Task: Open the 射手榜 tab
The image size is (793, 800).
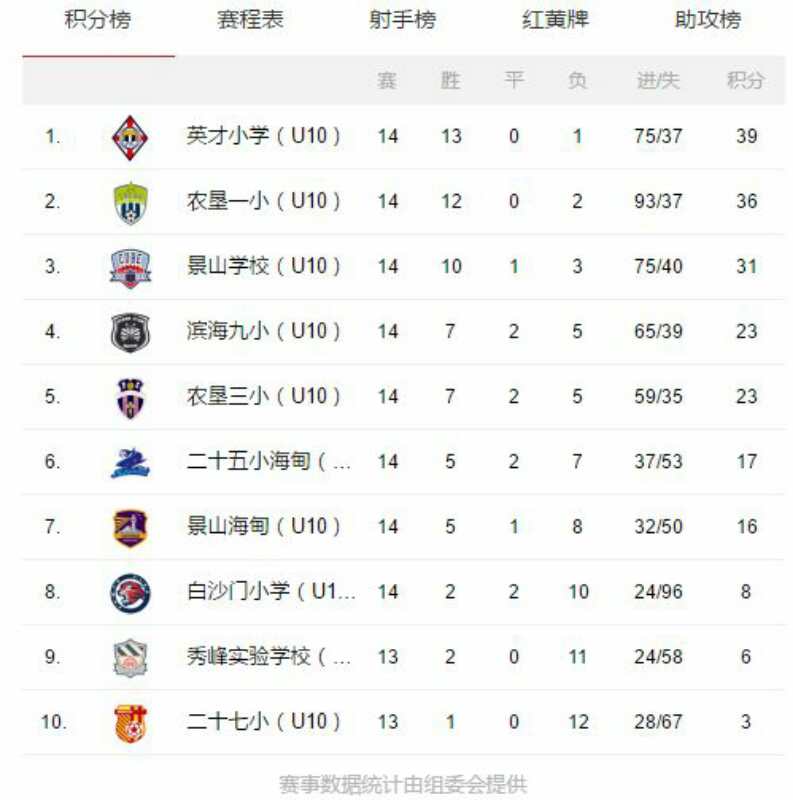Action: click(x=403, y=20)
